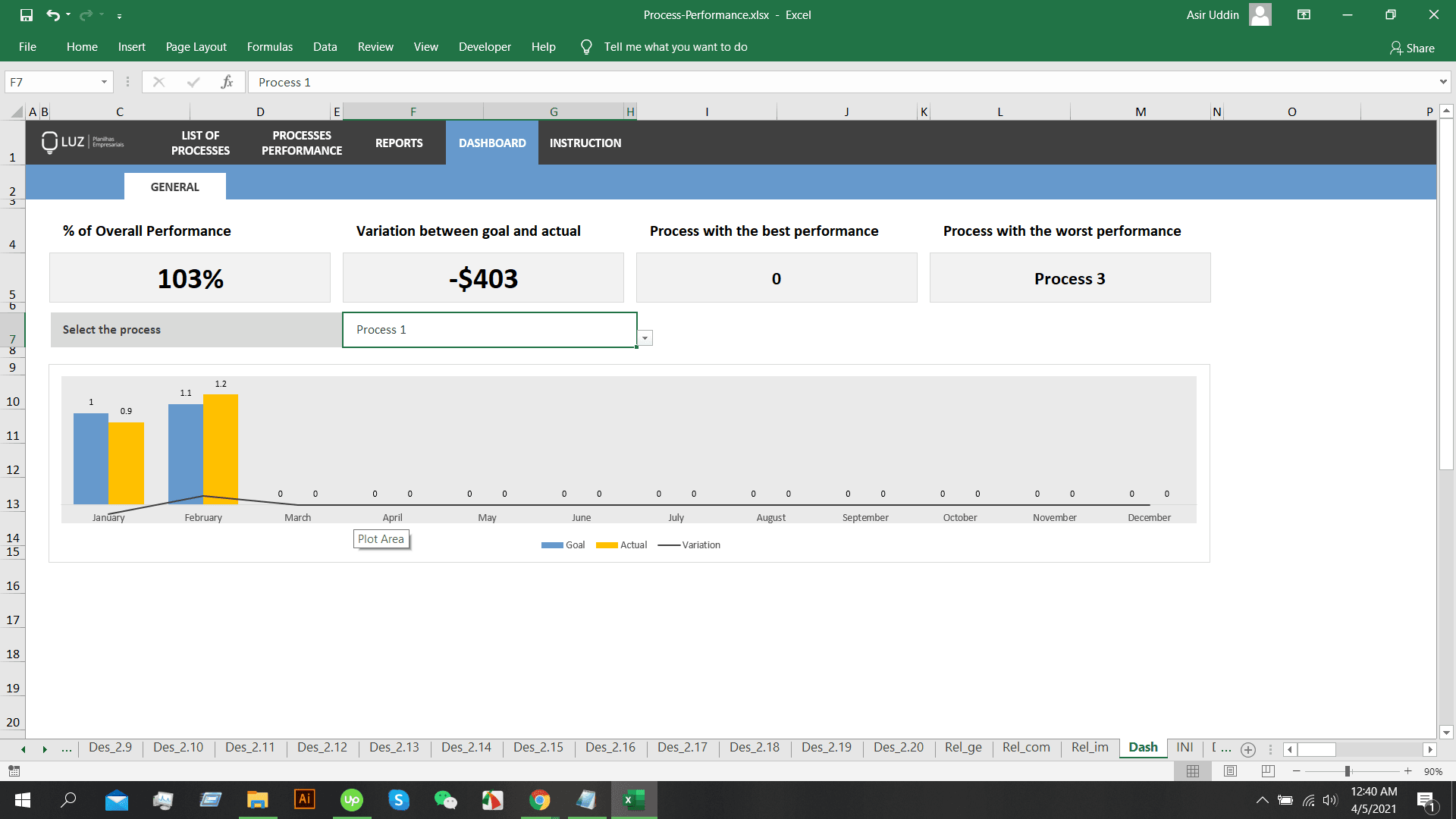1456x819 pixels.
Task: Open the Insert Function (fx) icon
Action: point(227,82)
